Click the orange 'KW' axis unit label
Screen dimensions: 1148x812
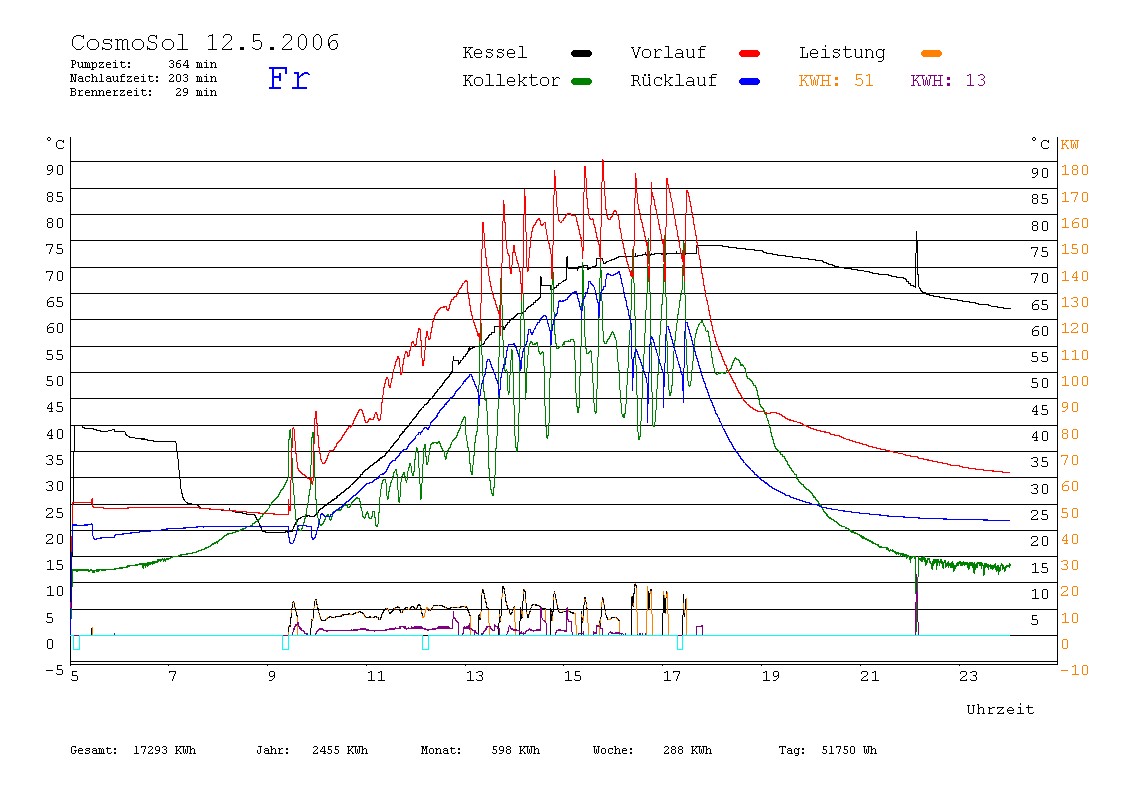[1070, 145]
